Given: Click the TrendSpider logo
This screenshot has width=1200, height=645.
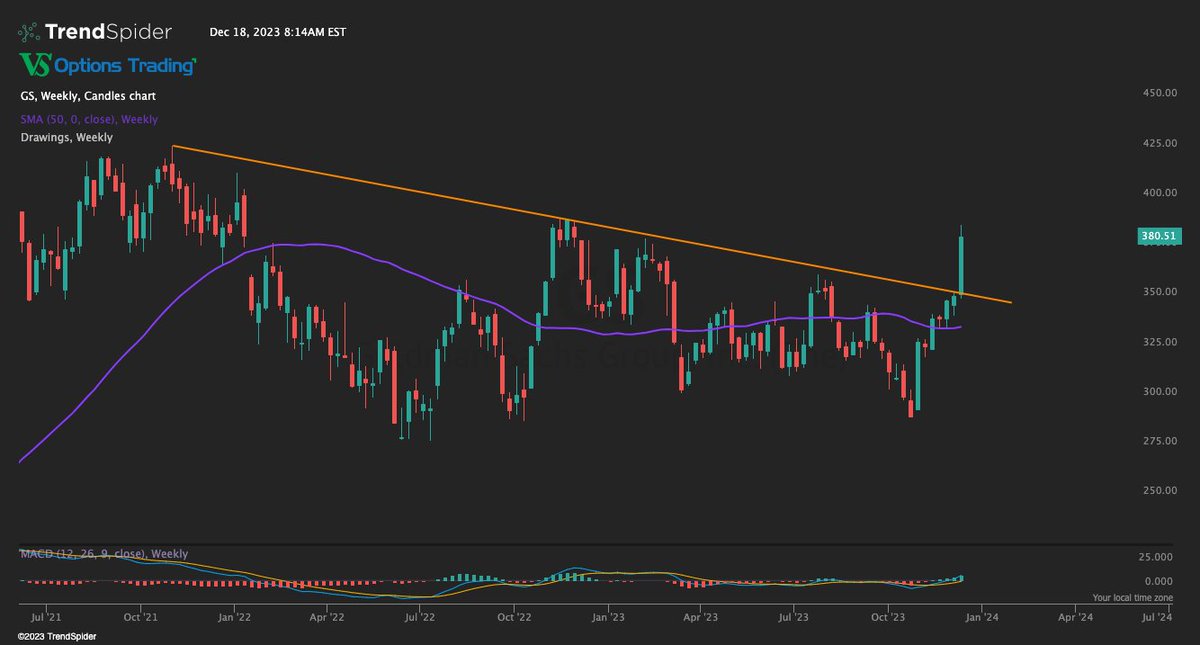Looking at the screenshot, I should click(x=96, y=33).
